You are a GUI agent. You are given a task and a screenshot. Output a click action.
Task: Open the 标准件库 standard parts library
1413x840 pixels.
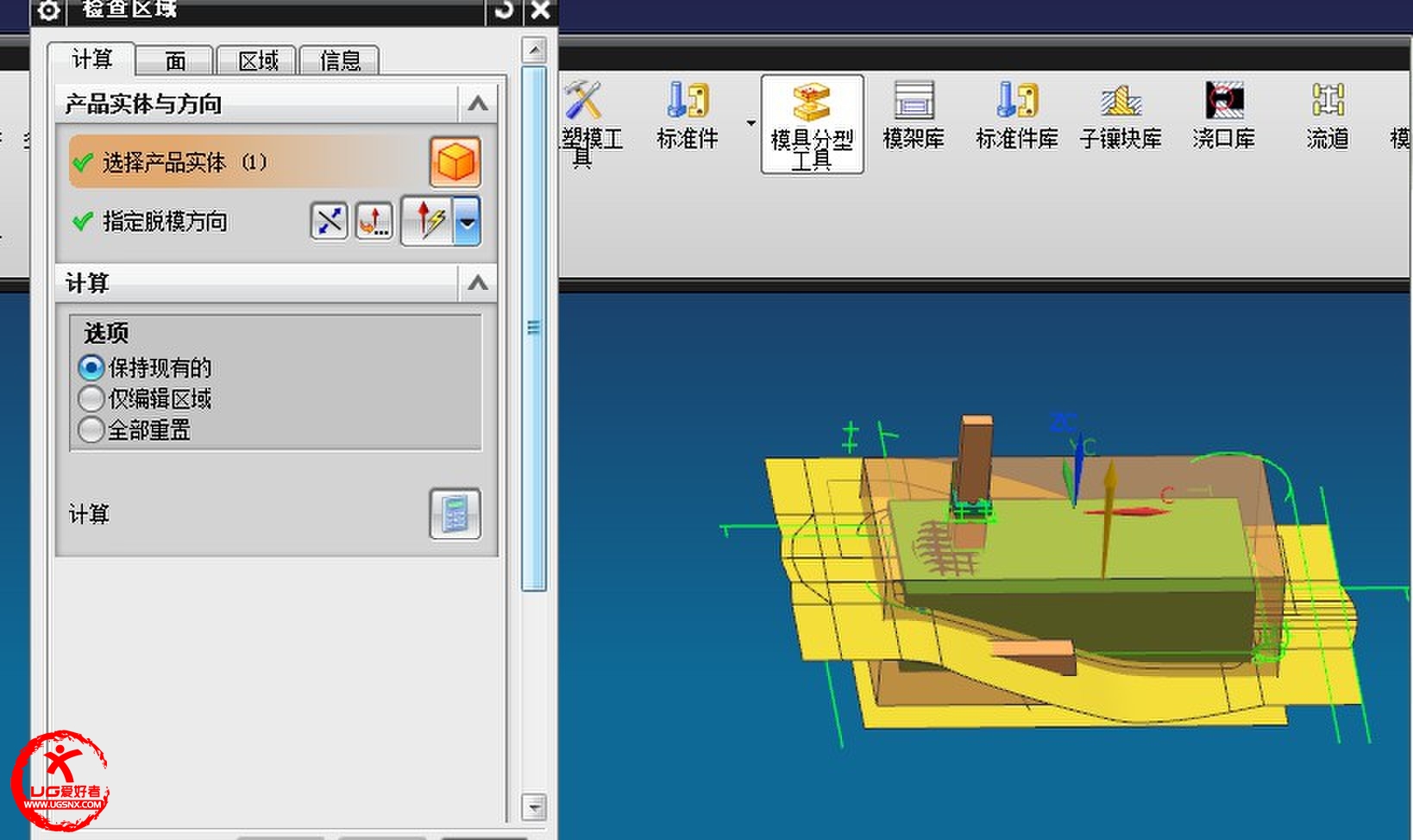pyautogui.click(x=1017, y=116)
